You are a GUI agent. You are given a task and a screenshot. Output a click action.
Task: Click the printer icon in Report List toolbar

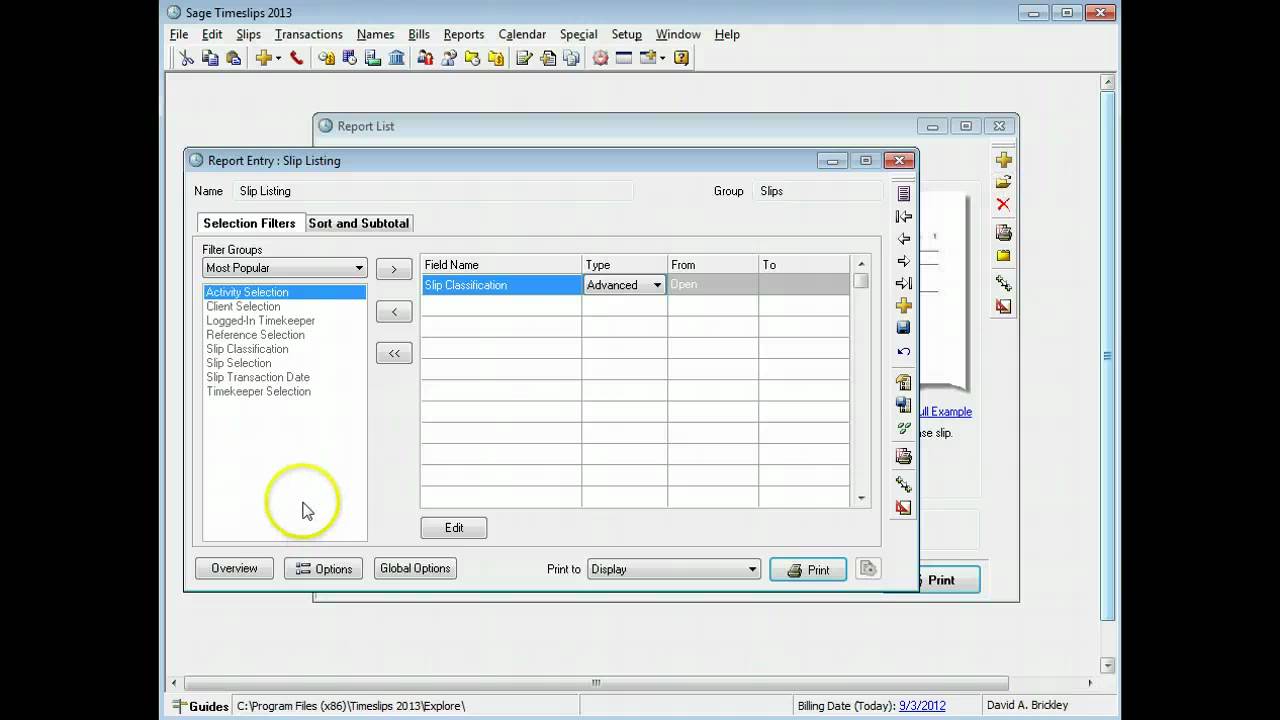point(1003,233)
